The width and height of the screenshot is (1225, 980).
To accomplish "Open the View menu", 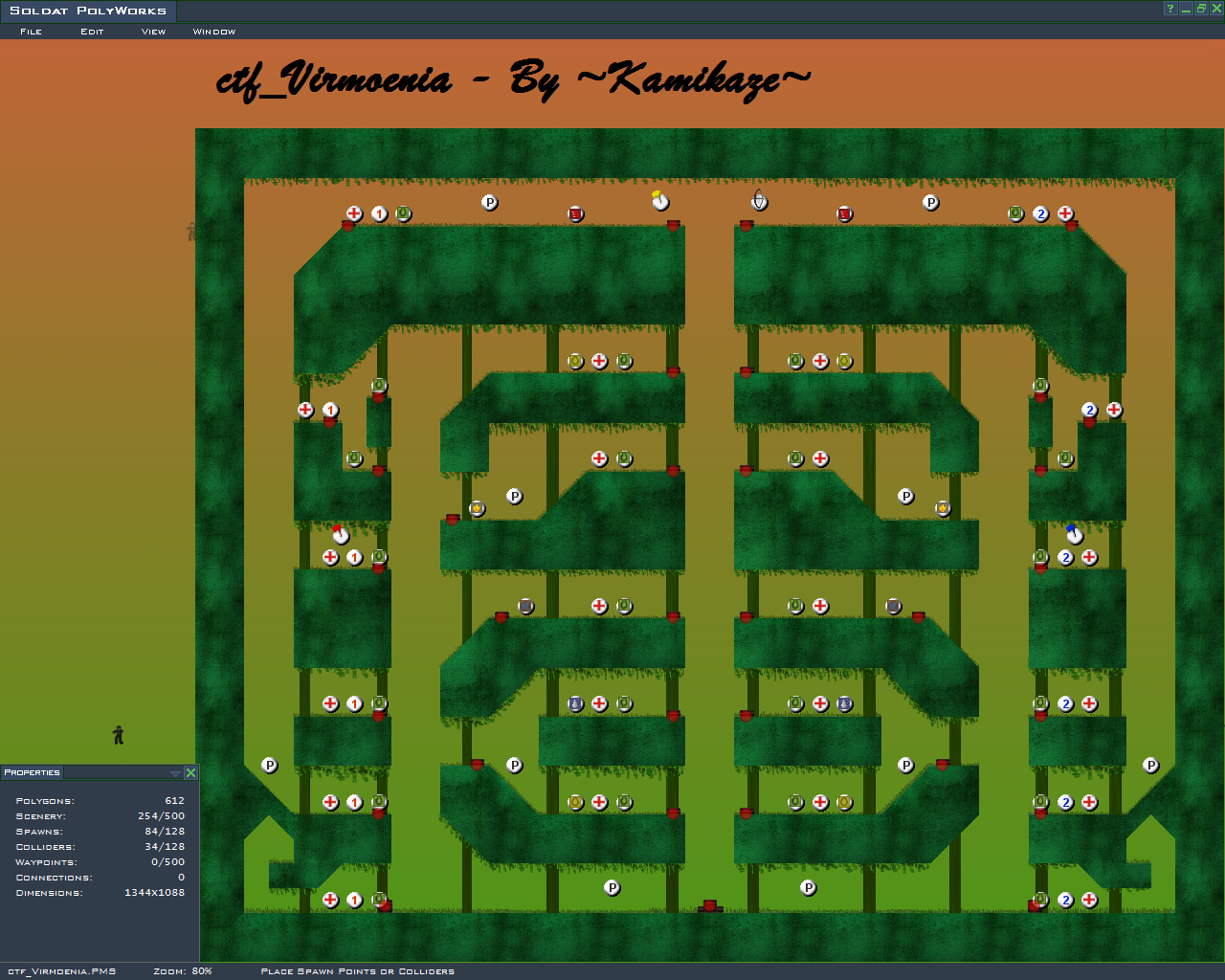I will coord(153,32).
